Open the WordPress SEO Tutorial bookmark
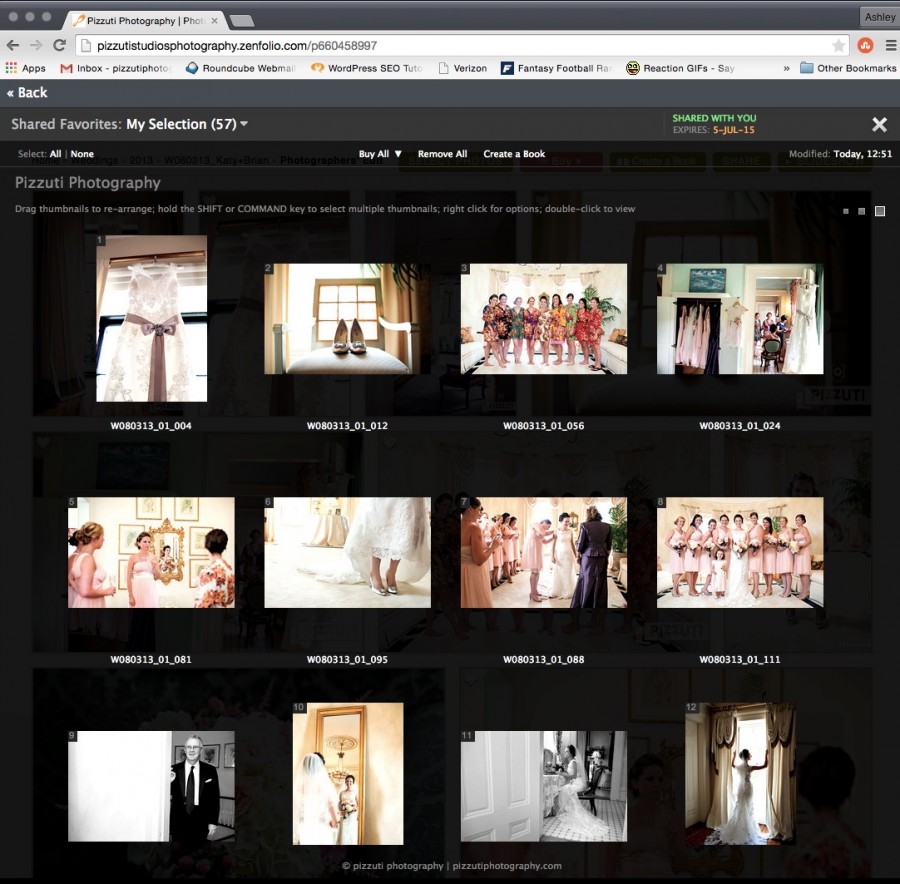Image resolution: width=900 pixels, height=884 pixels. (366, 68)
